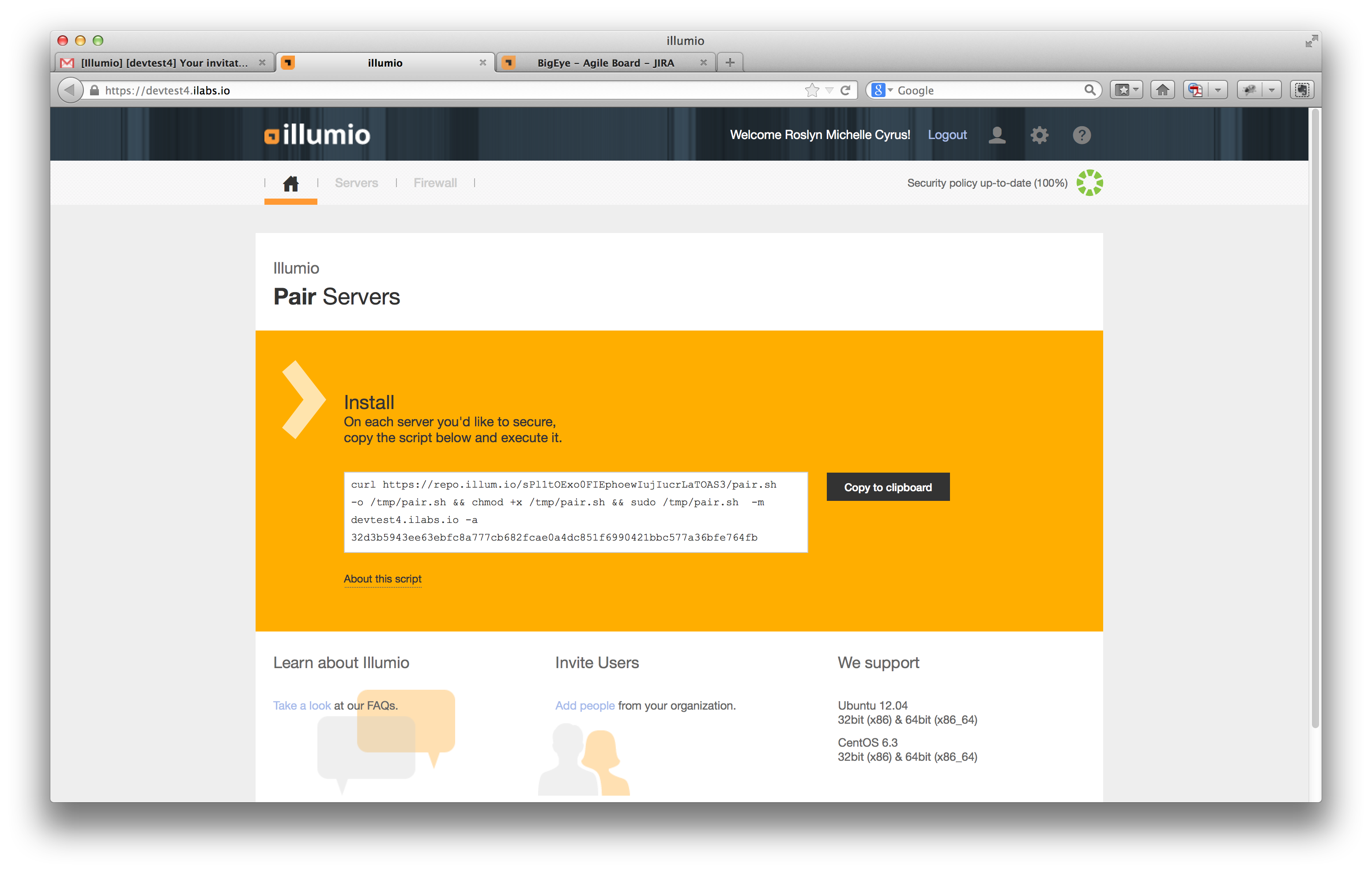The width and height of the screenshot is (1372, 872).
Task: Click the 'Security policy up-to-date (100%)' text
Action: coord(987,183)
